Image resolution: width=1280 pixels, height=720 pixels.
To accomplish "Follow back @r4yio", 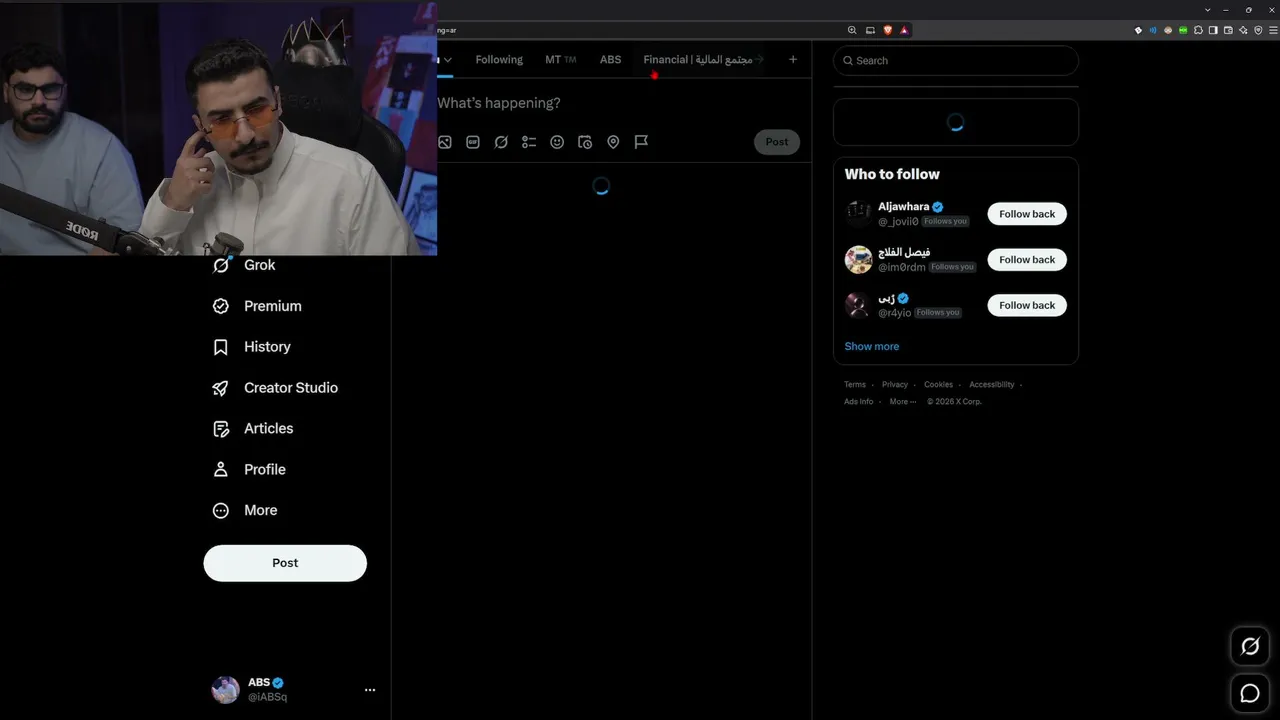I will click(x=1027, y=305).
